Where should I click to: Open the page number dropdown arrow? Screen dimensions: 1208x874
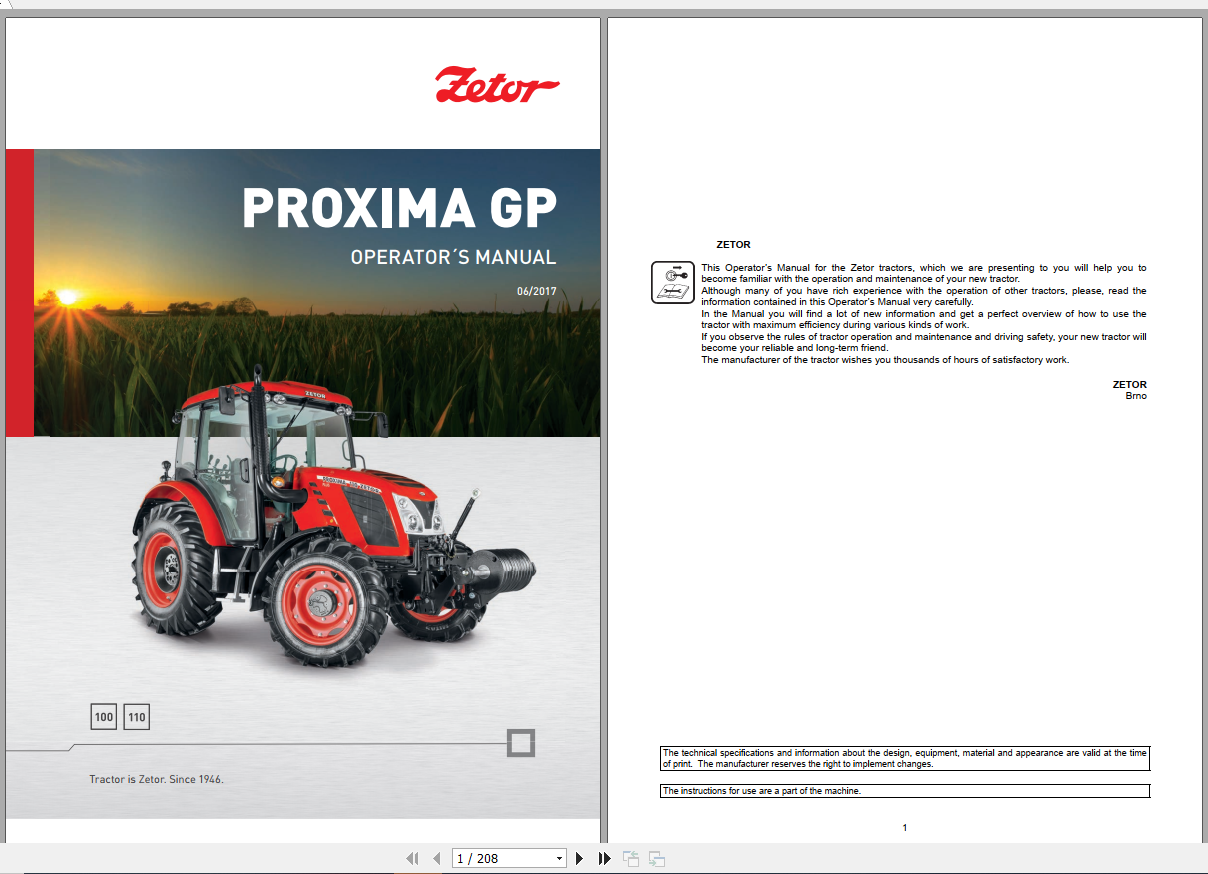point(559,858)
